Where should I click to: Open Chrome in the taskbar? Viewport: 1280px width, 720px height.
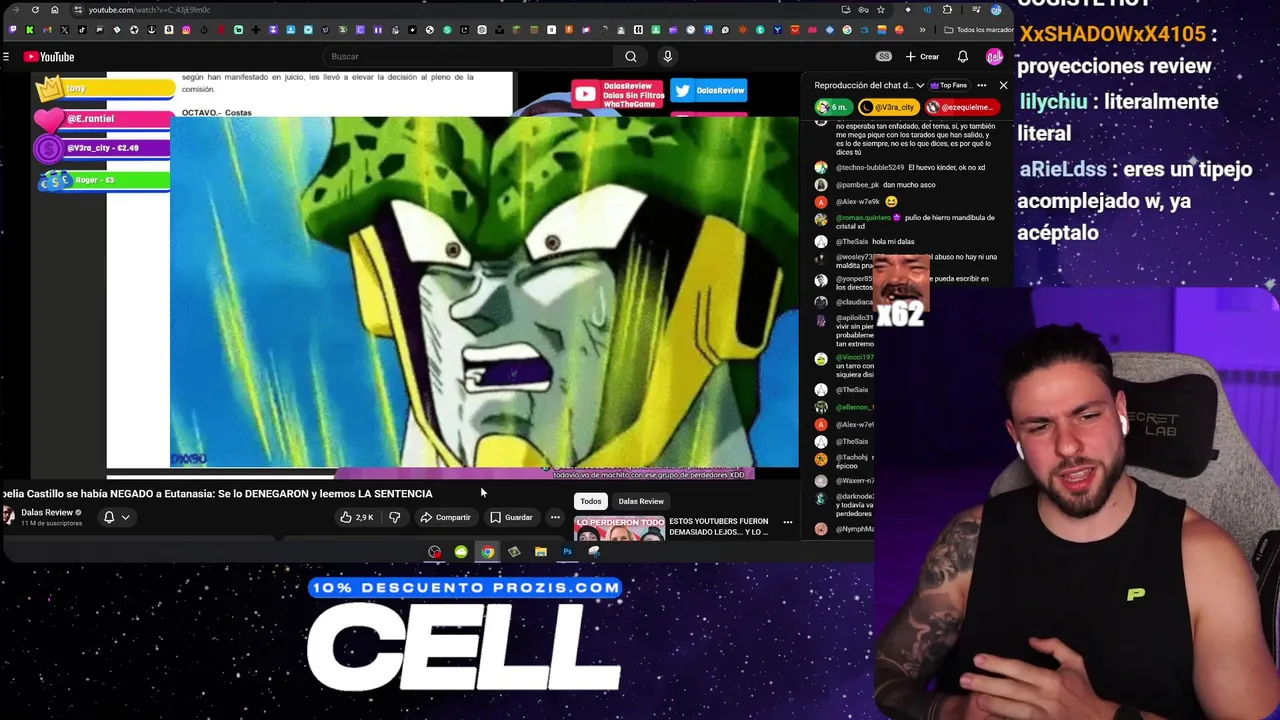pyautogui.click(x=487, y=552)
